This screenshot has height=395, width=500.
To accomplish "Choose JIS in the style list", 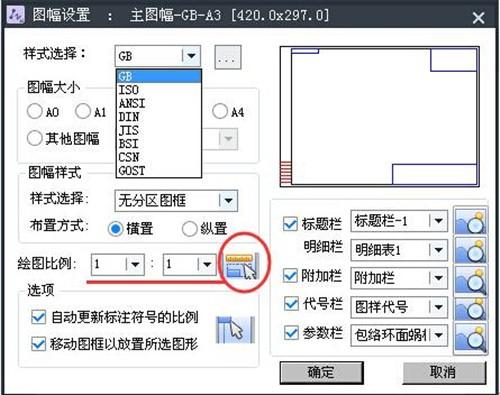I will pos(159,130).
